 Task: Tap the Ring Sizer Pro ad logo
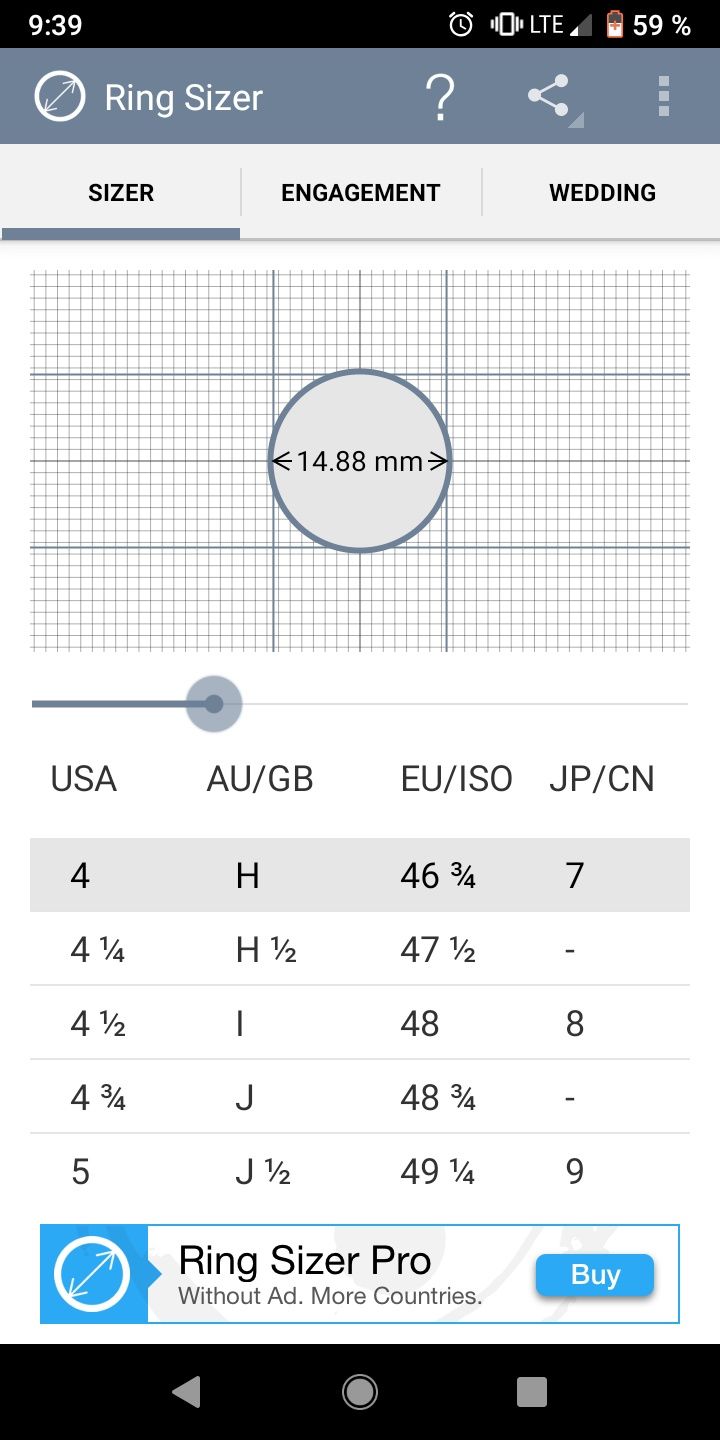(92, 1274)
